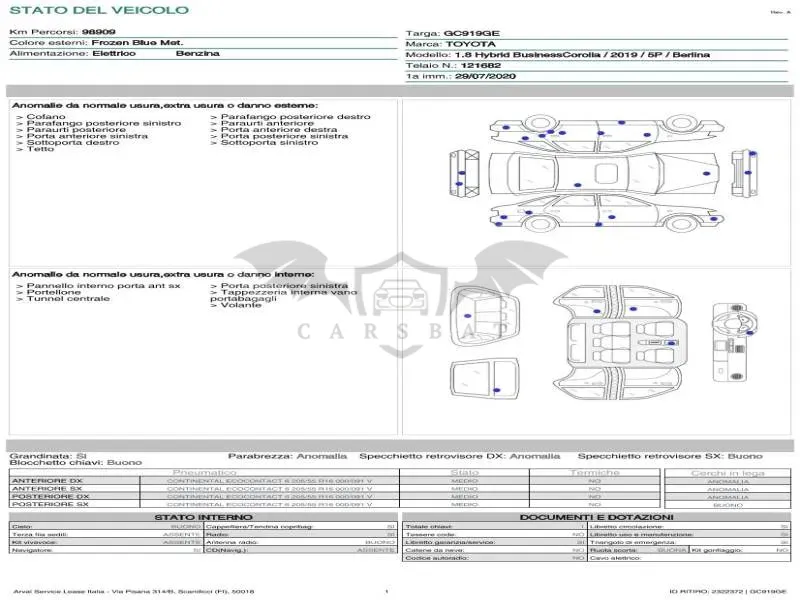The image size is (800, 600).
Task: Click Specchietto retrovisore SX: Buono
Action: [670, 456]
